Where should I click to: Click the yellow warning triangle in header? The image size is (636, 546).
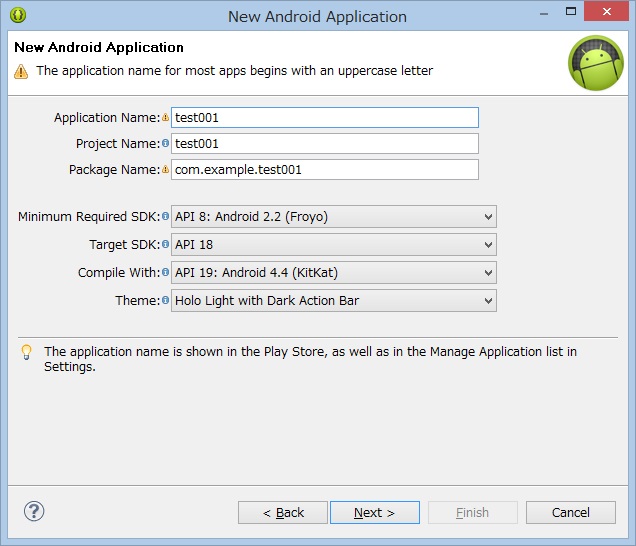tap(21, 71)
